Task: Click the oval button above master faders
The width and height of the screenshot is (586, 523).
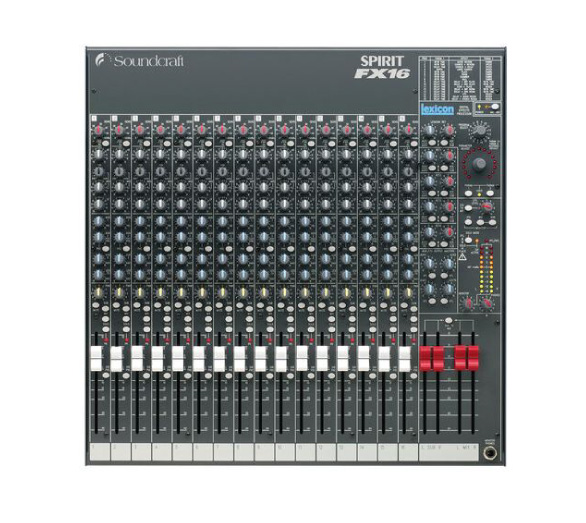Action: (449, 320)
